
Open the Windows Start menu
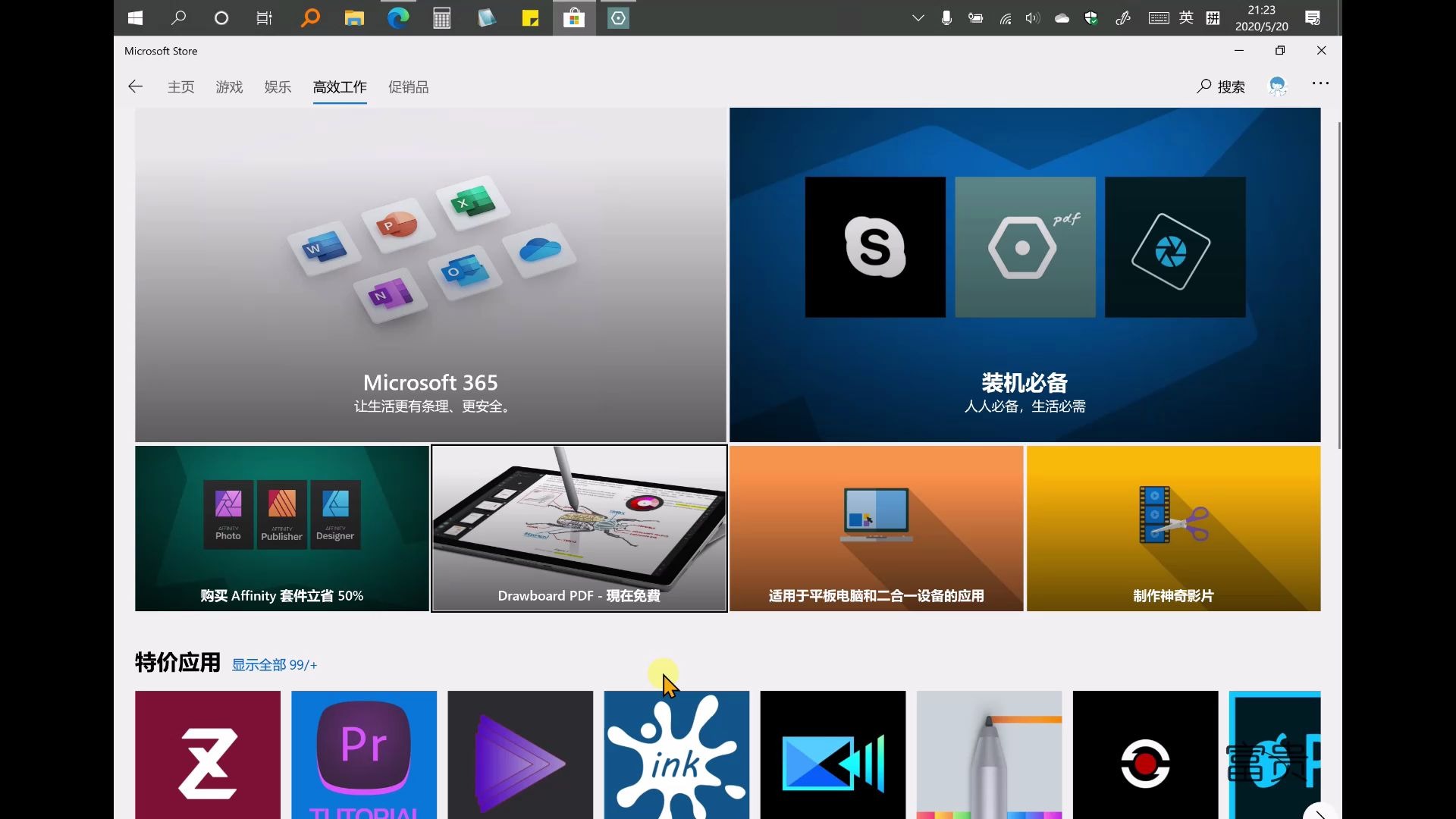136,18
